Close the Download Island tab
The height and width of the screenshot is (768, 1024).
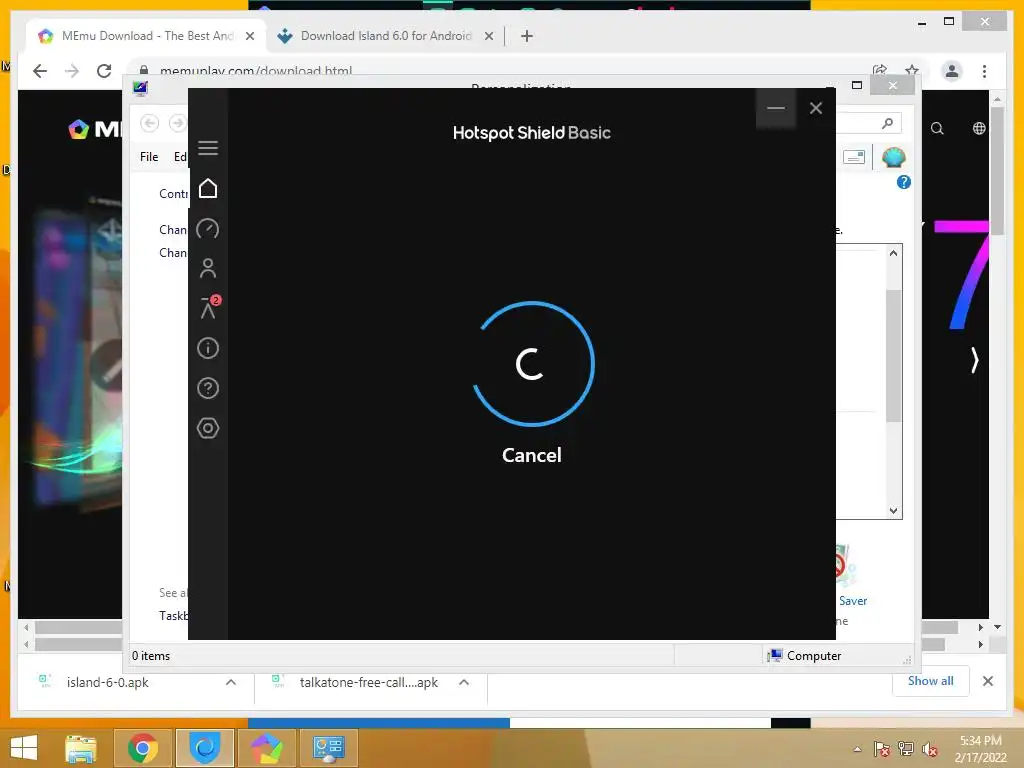click(488, 37)
